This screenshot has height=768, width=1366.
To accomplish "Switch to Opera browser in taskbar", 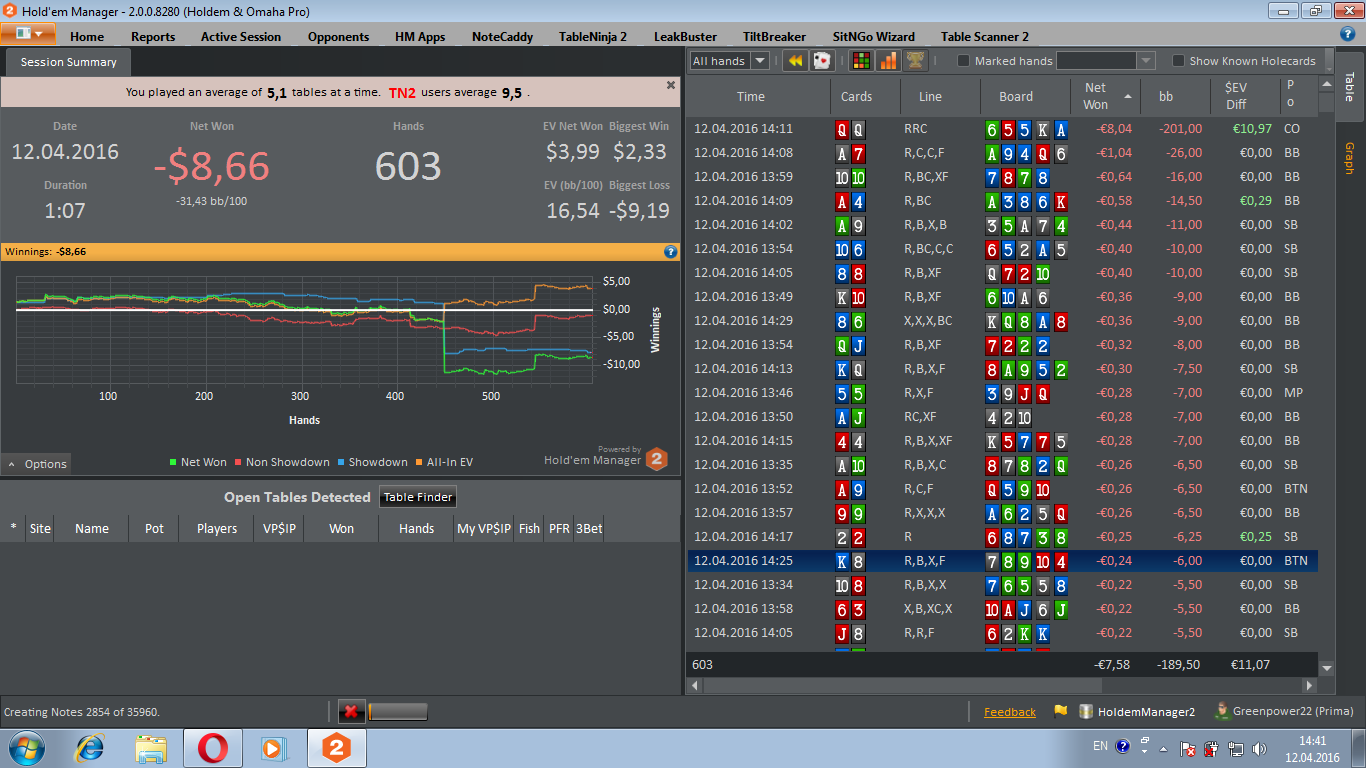I will coord(212,747).
